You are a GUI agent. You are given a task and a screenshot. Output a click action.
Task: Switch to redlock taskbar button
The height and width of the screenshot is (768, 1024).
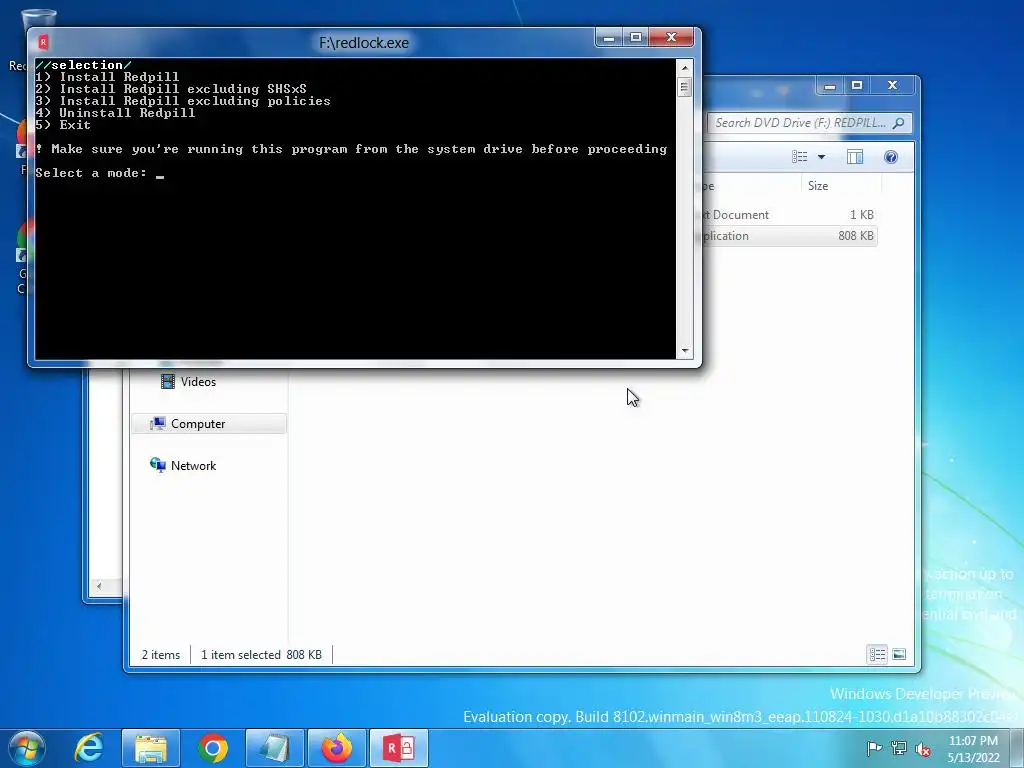pos(399,748)
